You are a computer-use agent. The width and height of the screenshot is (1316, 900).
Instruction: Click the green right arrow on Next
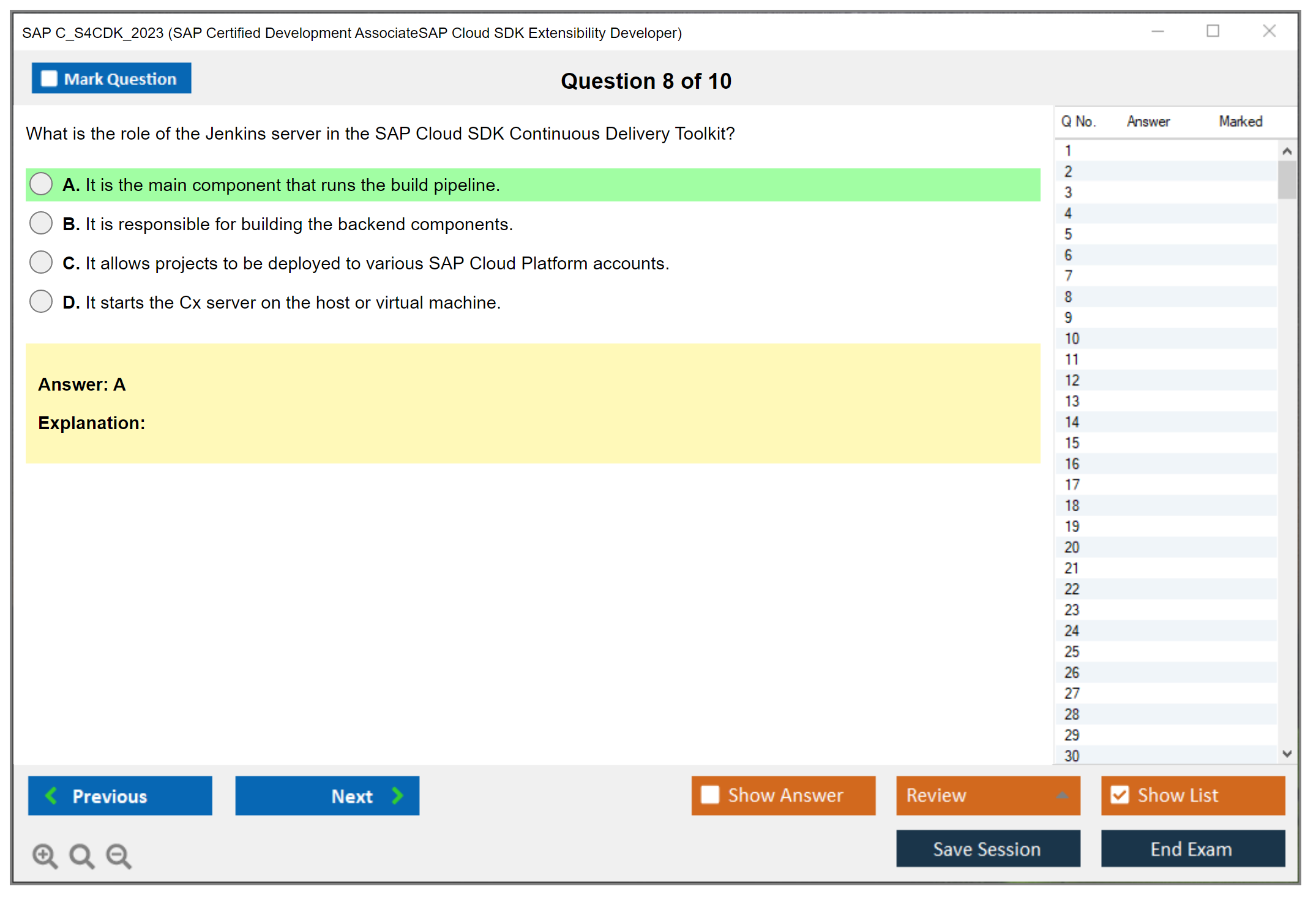click(397, 795)
